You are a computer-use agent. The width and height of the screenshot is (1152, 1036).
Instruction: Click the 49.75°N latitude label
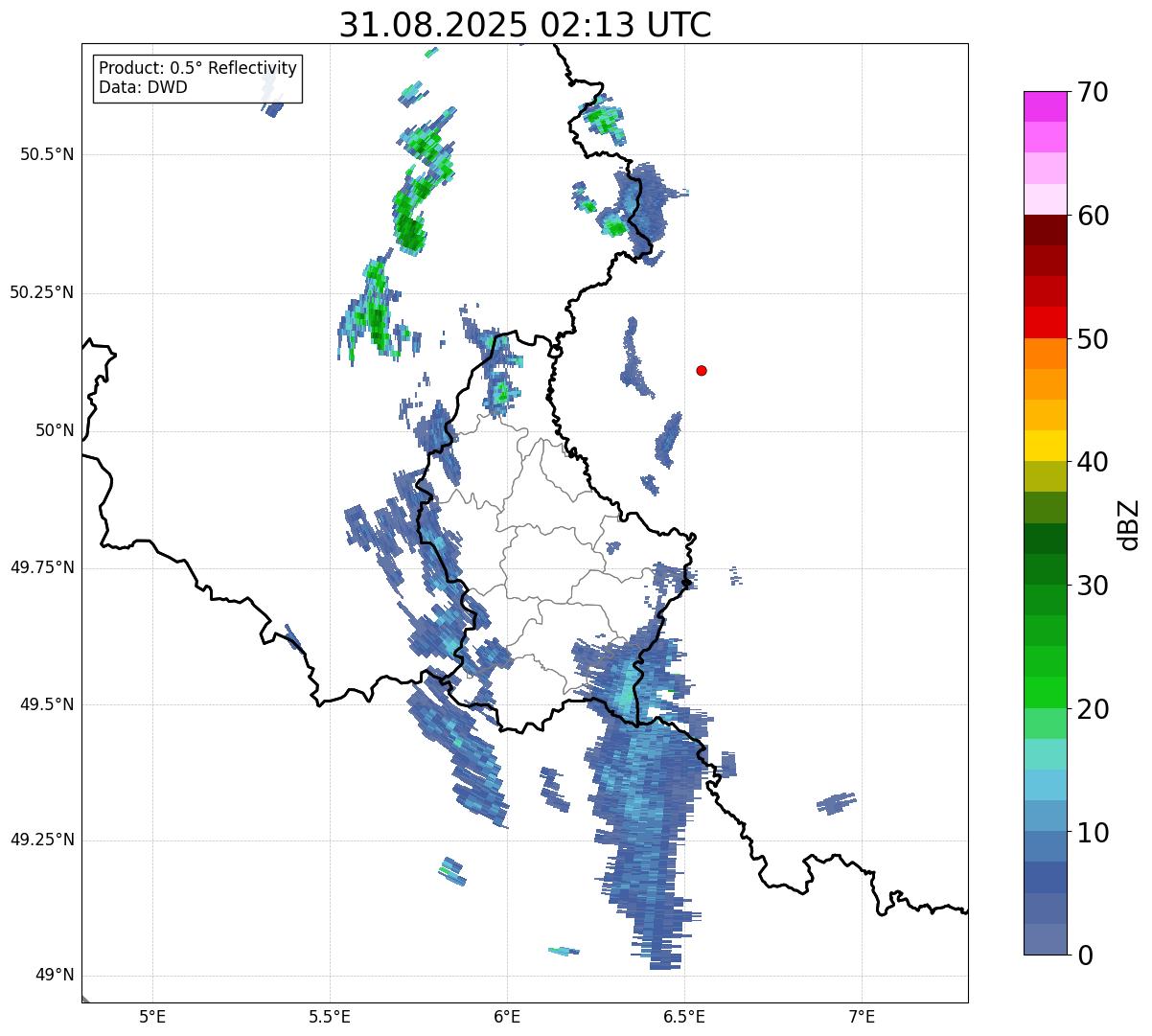pos(41,567)
